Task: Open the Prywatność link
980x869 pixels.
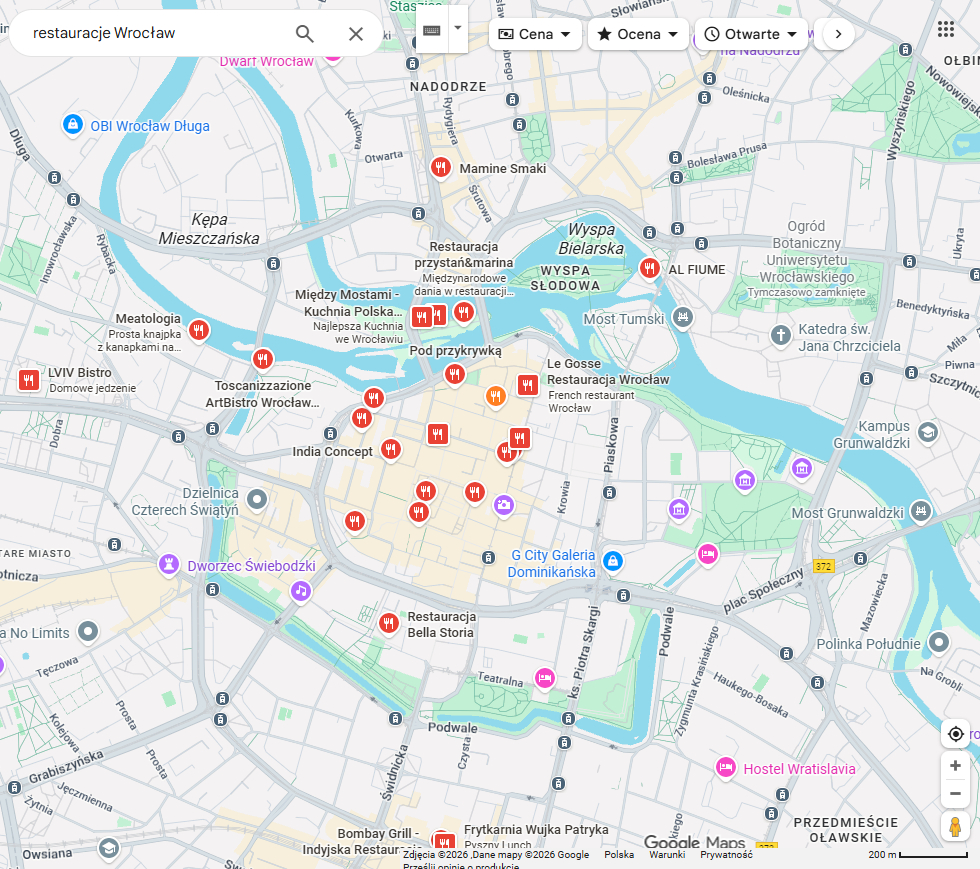Action: point(726,856)
